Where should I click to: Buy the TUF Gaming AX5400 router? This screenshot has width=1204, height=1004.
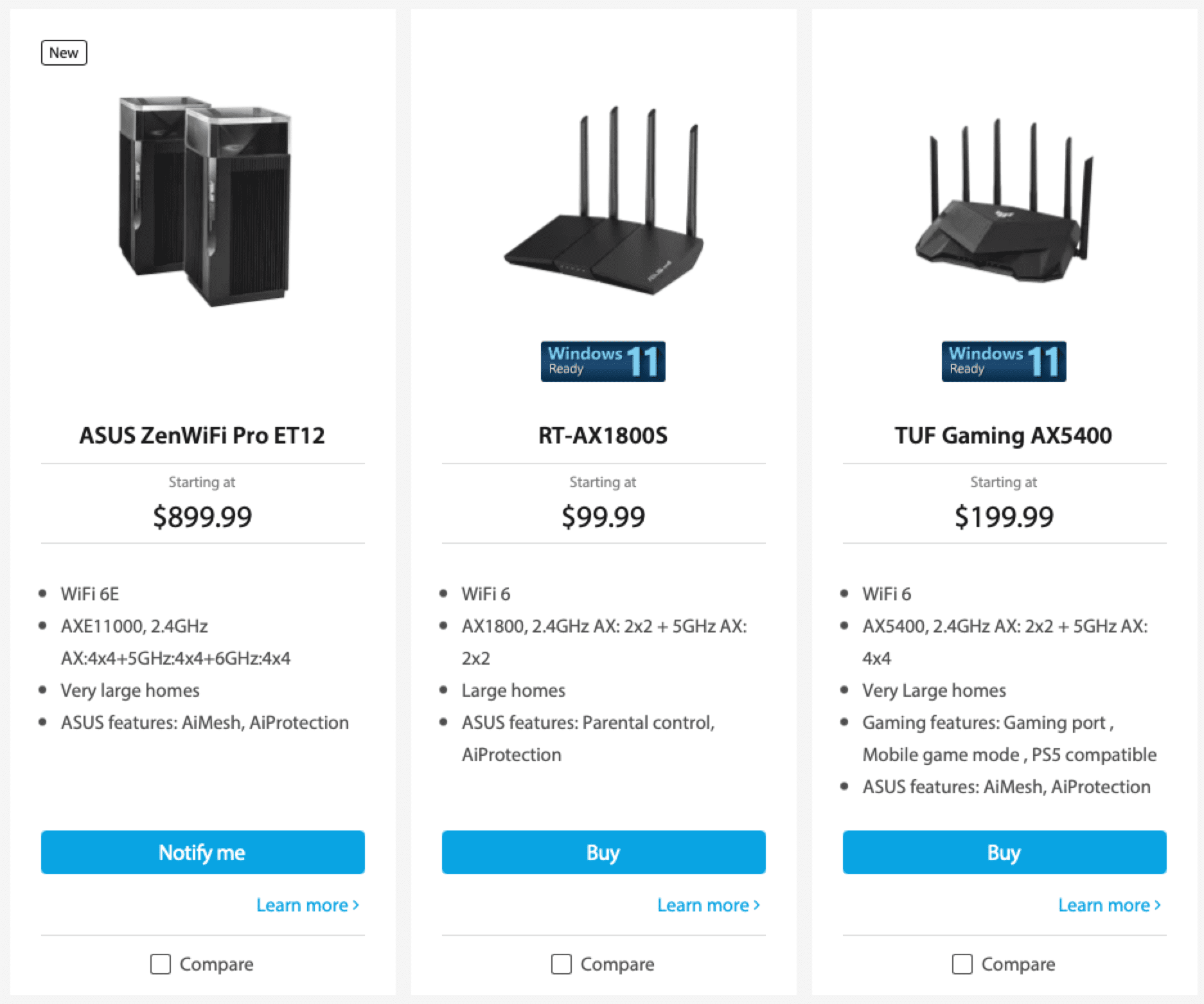1005,852
